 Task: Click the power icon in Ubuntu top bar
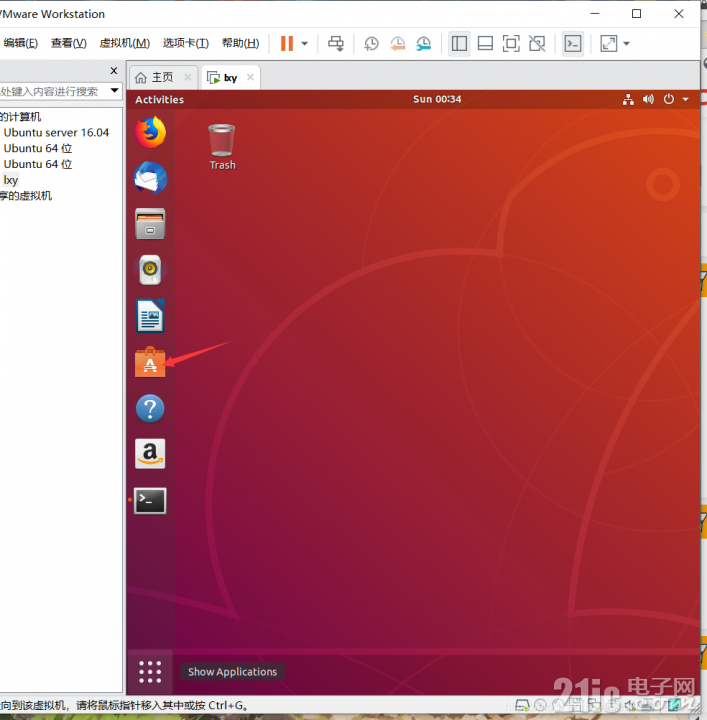click(x=669, y=99)
